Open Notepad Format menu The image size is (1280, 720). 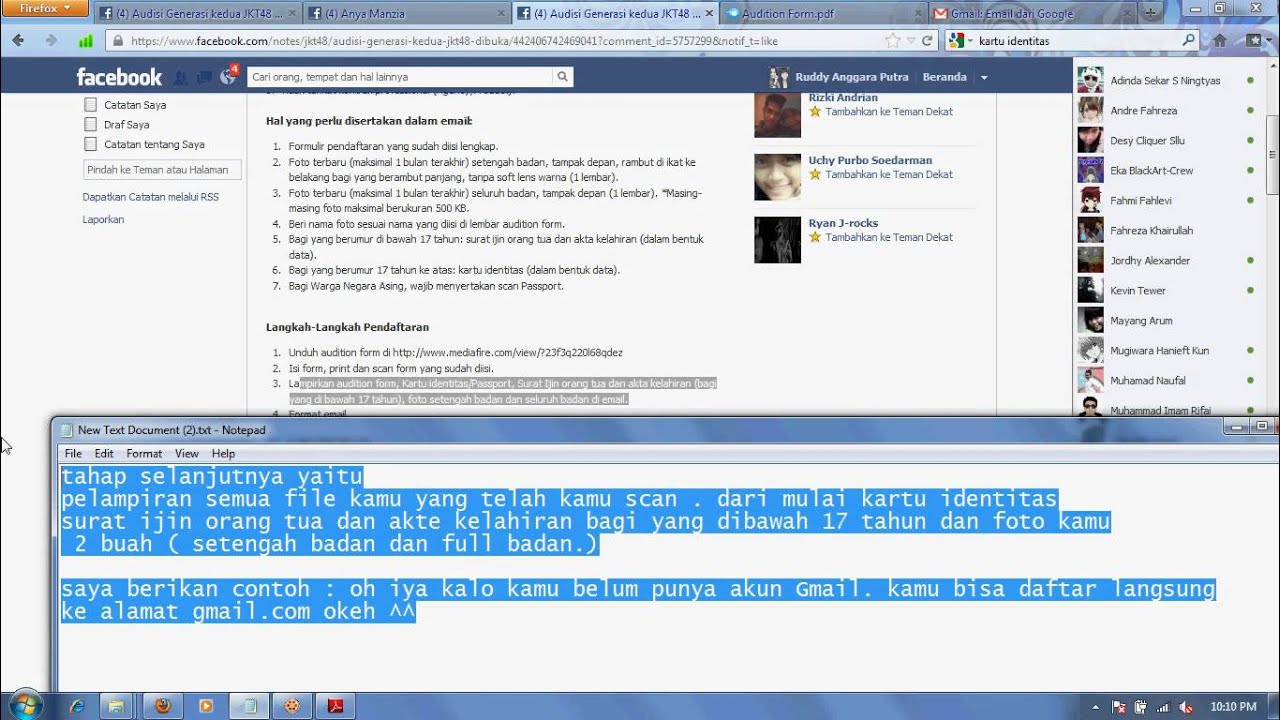click(144, 453)
